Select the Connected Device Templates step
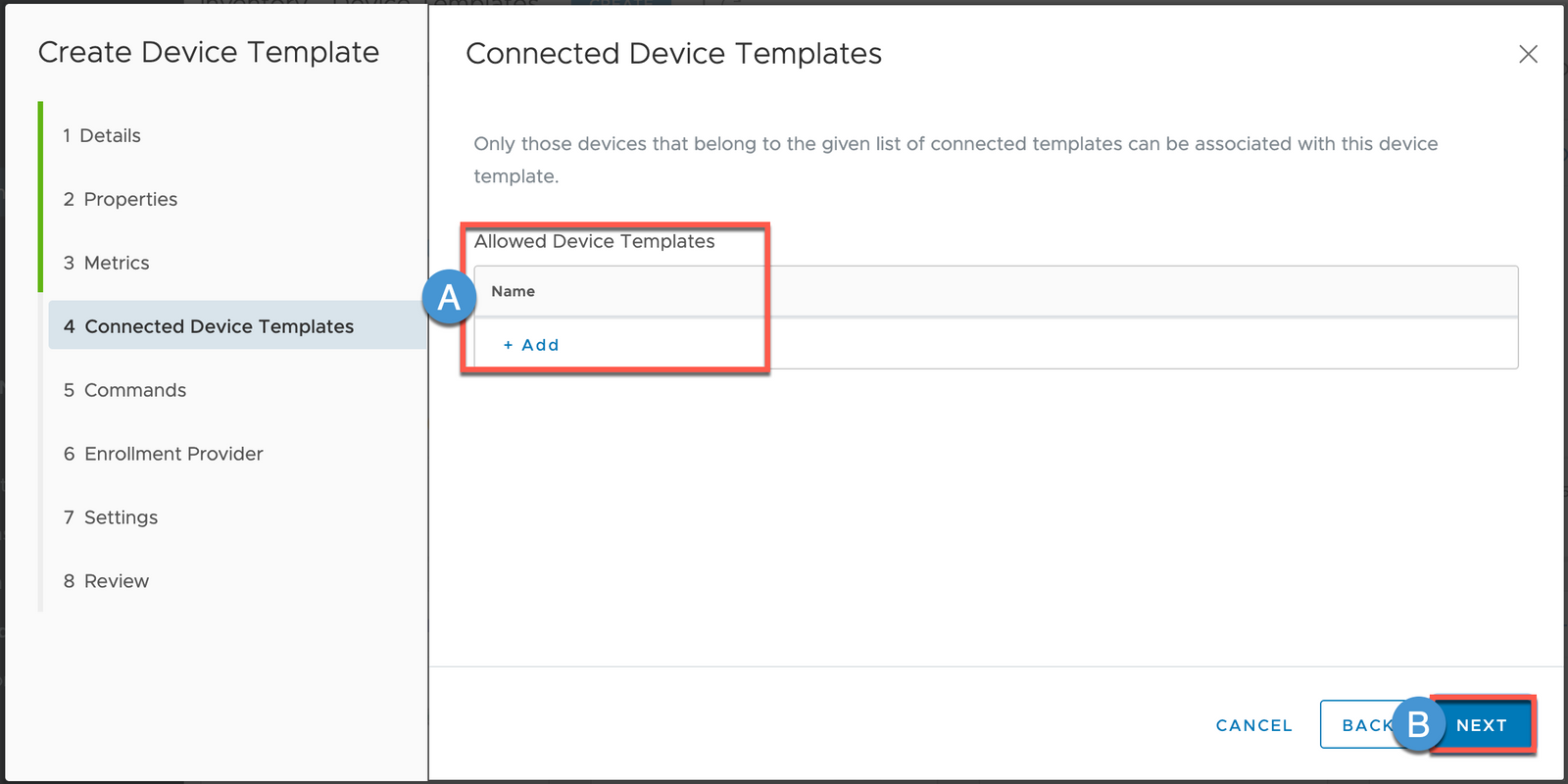 (238, 325)
